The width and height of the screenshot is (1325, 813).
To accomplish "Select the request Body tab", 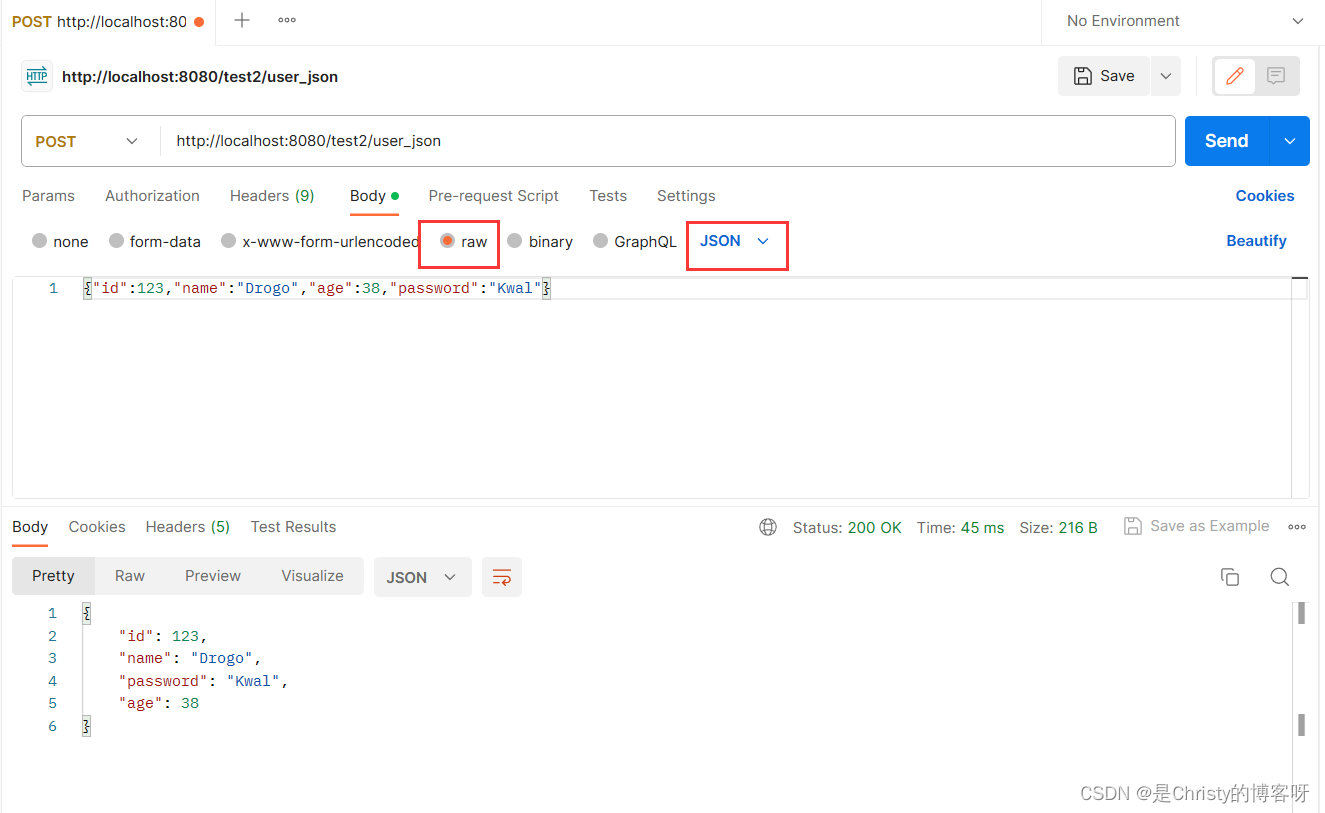I will point(374,196).
